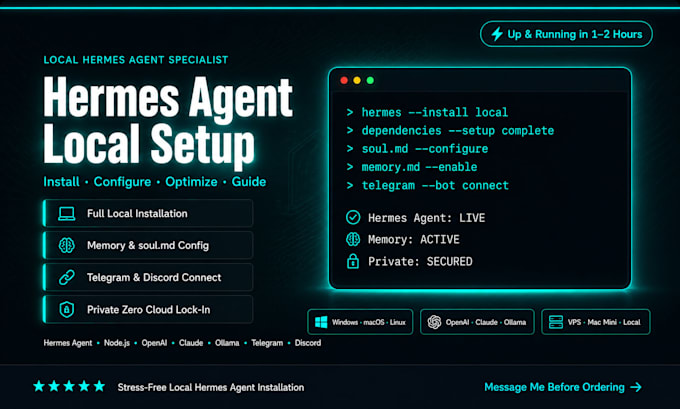The image size is (680, 409).
Task: Select the Telegram & Discord Connect card
Action: (x=148, y=278)
